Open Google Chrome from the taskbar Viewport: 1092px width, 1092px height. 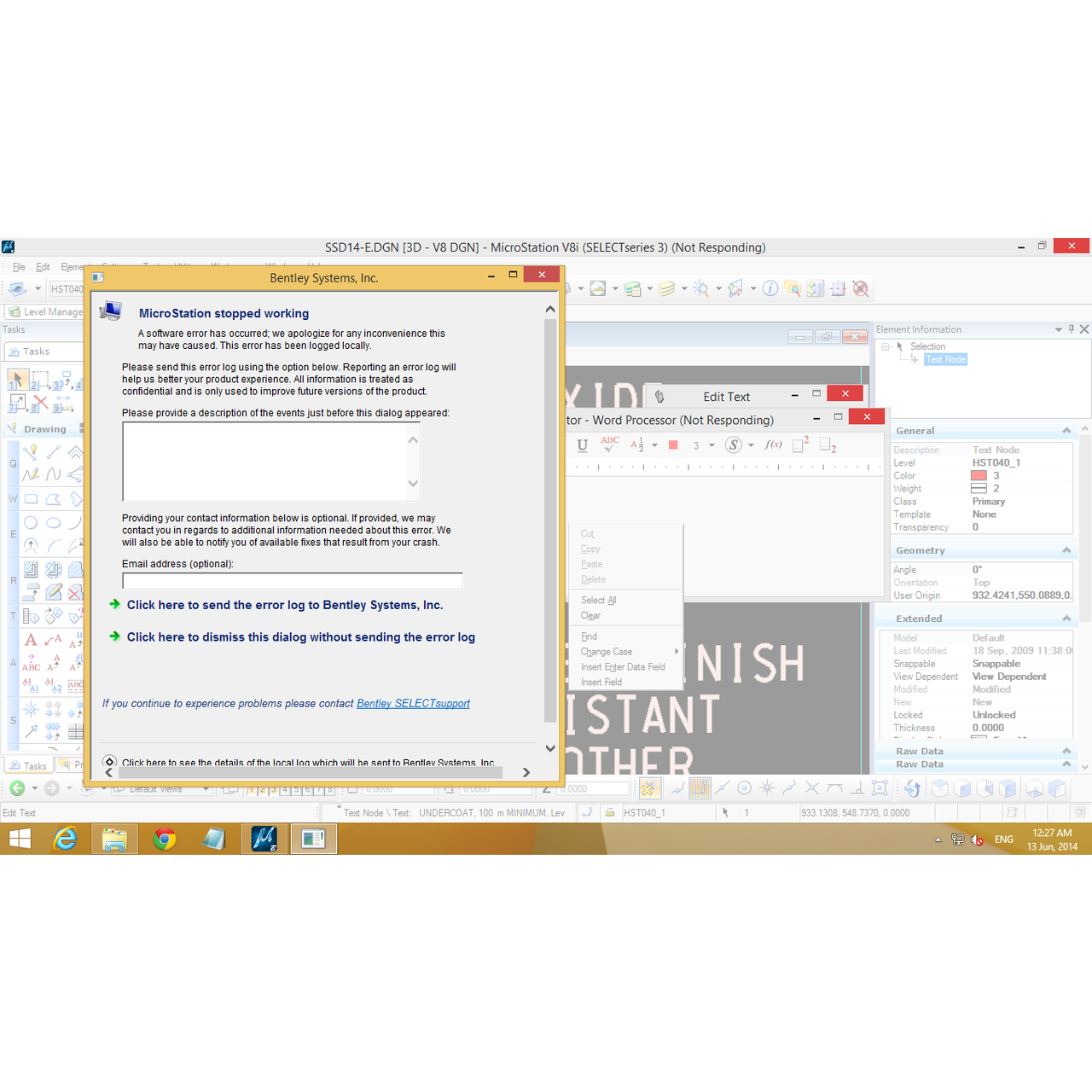click(164, 839)
